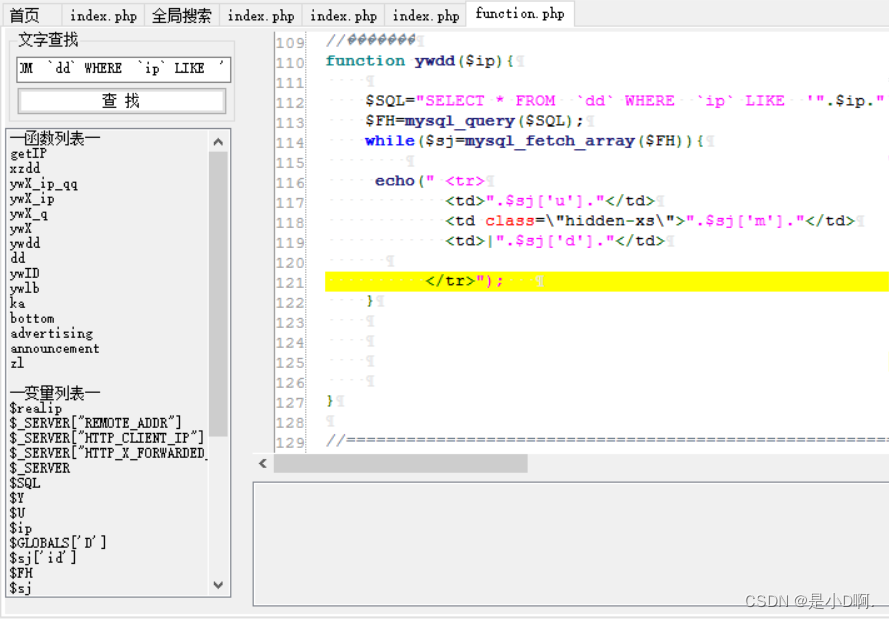Click the echo(" <tr> code line
Viewport: 889px width, 619px height.
tap(430, 181)
